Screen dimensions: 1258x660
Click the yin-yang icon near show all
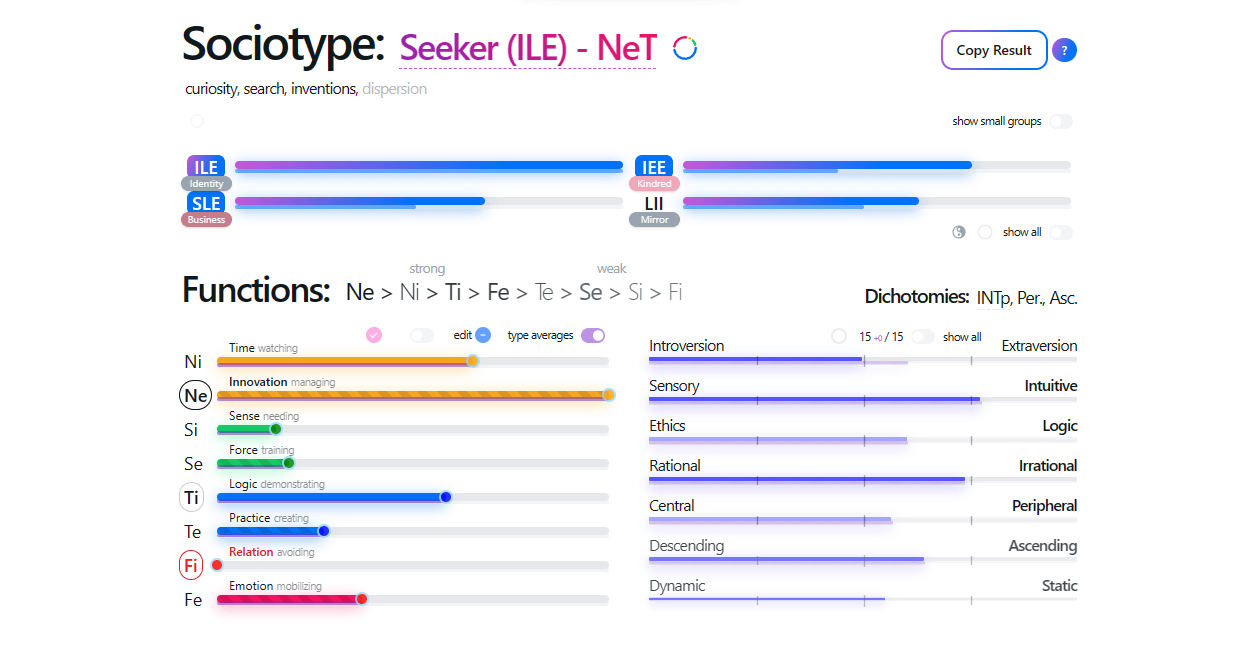click(x=958, y=231)
